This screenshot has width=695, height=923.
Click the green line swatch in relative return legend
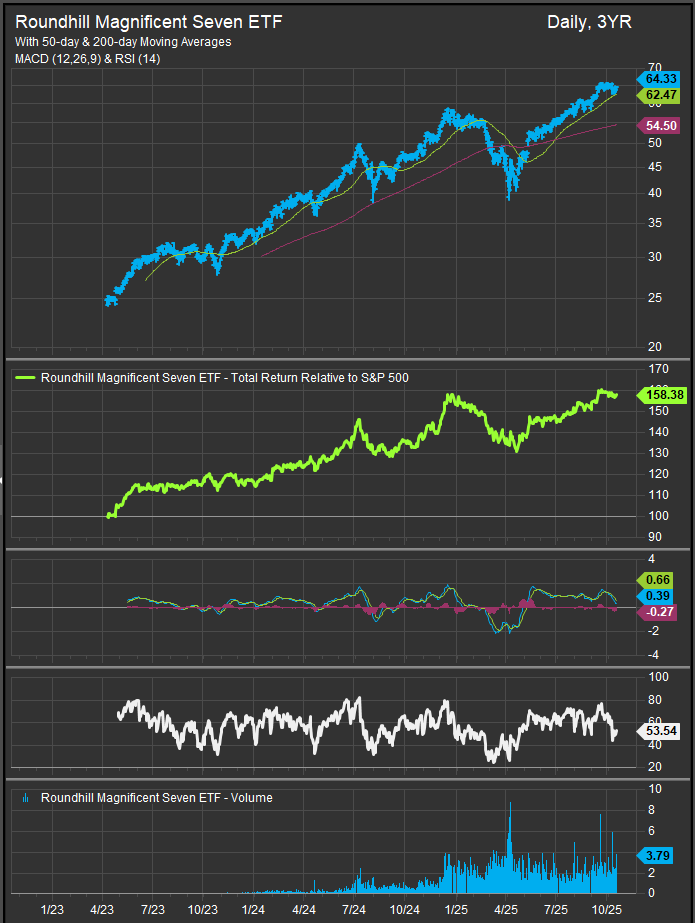point(25,378)
